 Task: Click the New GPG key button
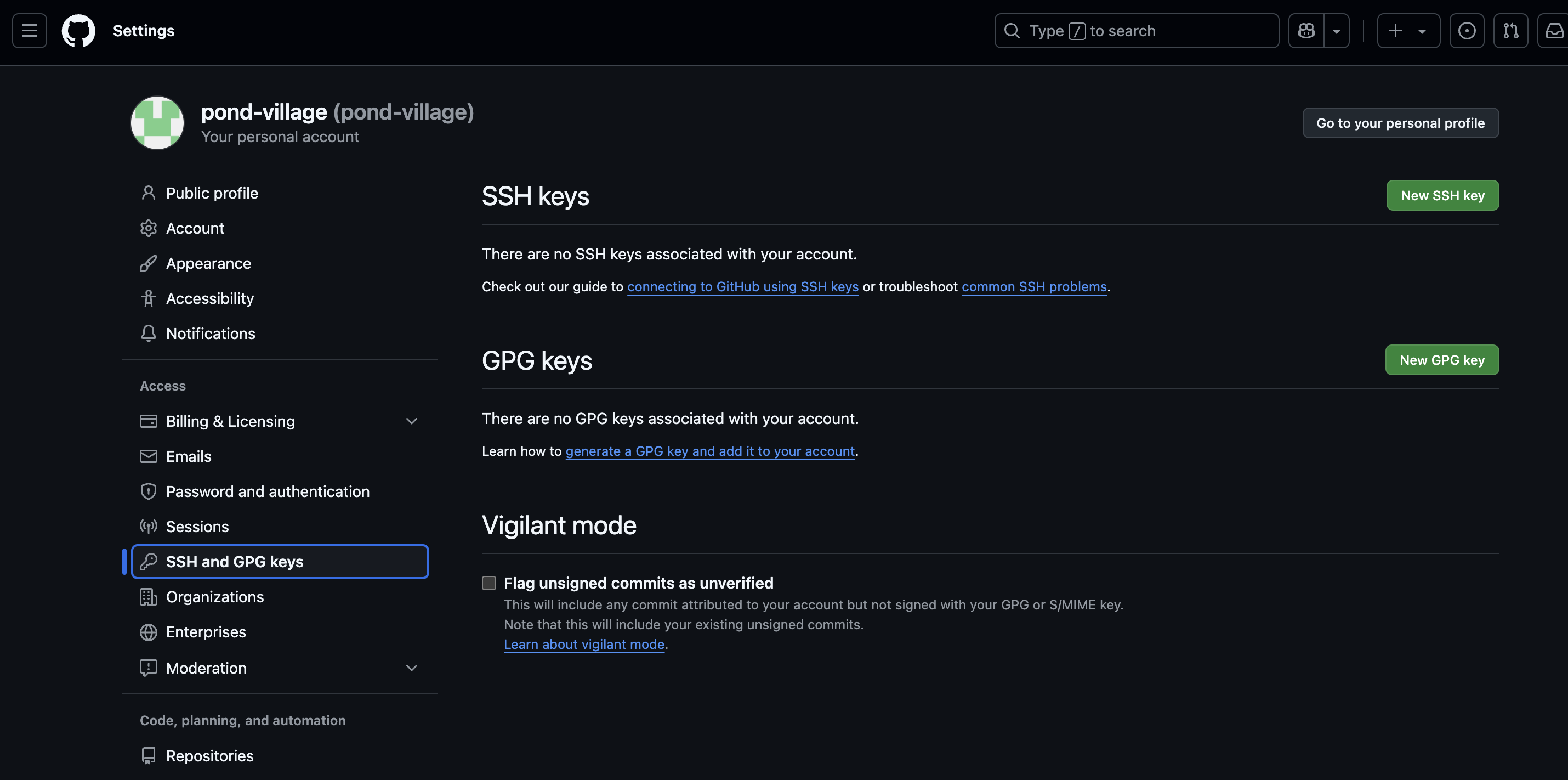coord(1441,360)
